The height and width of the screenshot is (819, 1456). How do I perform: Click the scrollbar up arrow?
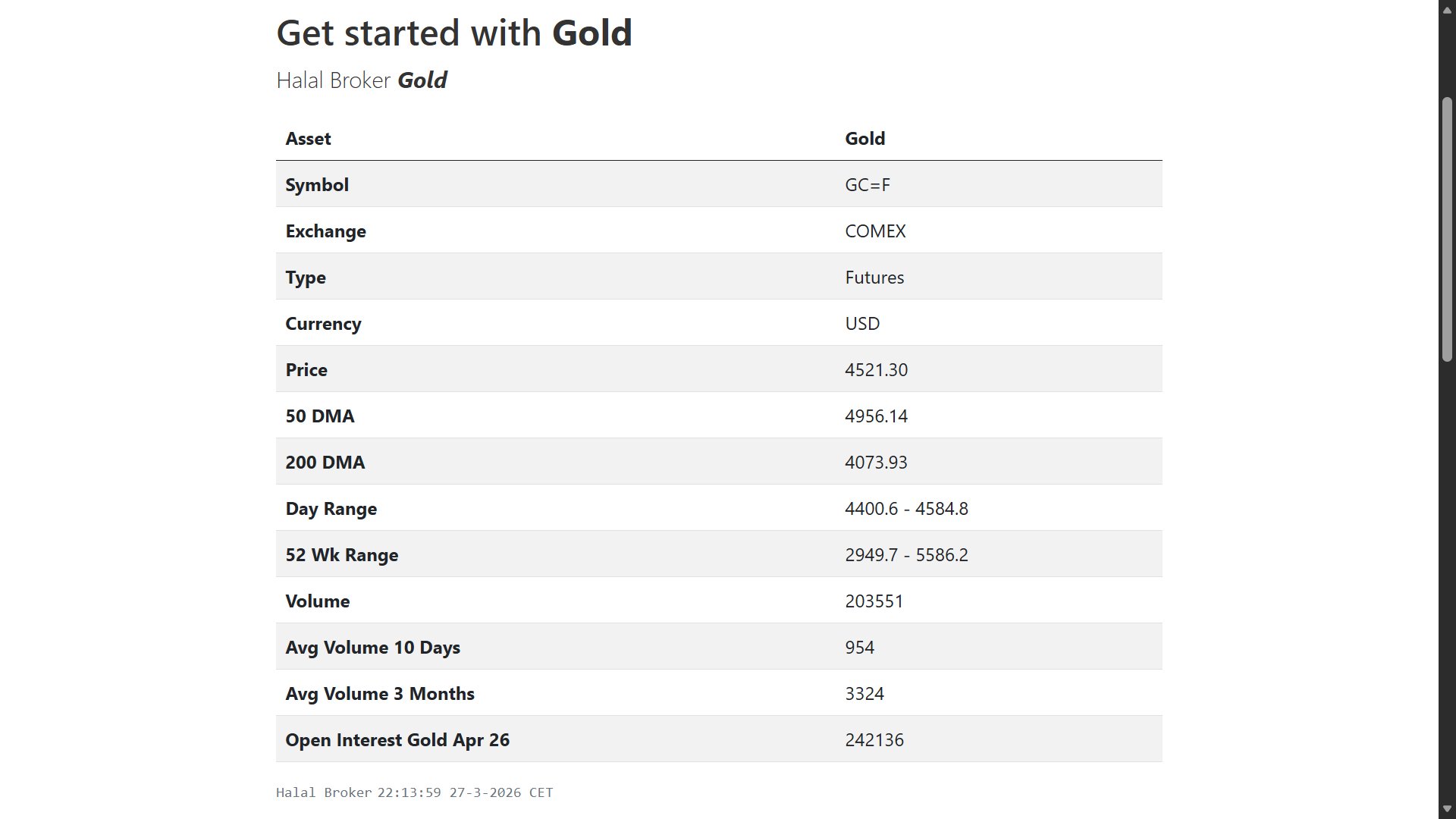(1447, 7)
